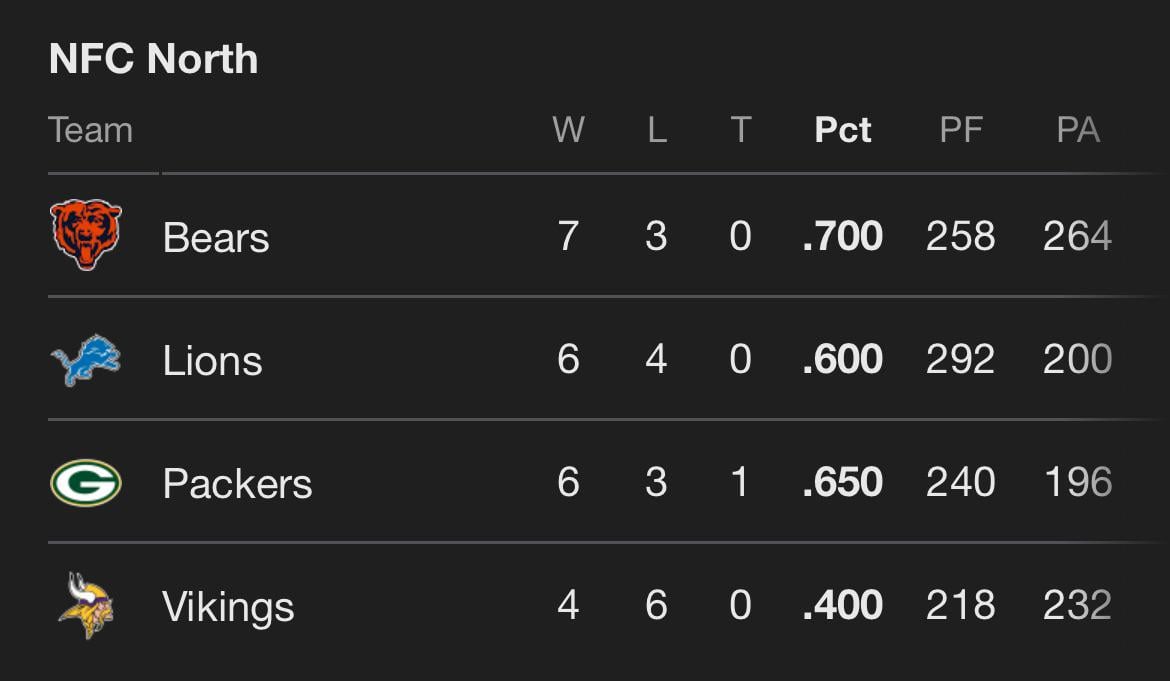The image size is (1170, 681).
Task: Select the NFC North division heading
Action: [x=154, y=60]
